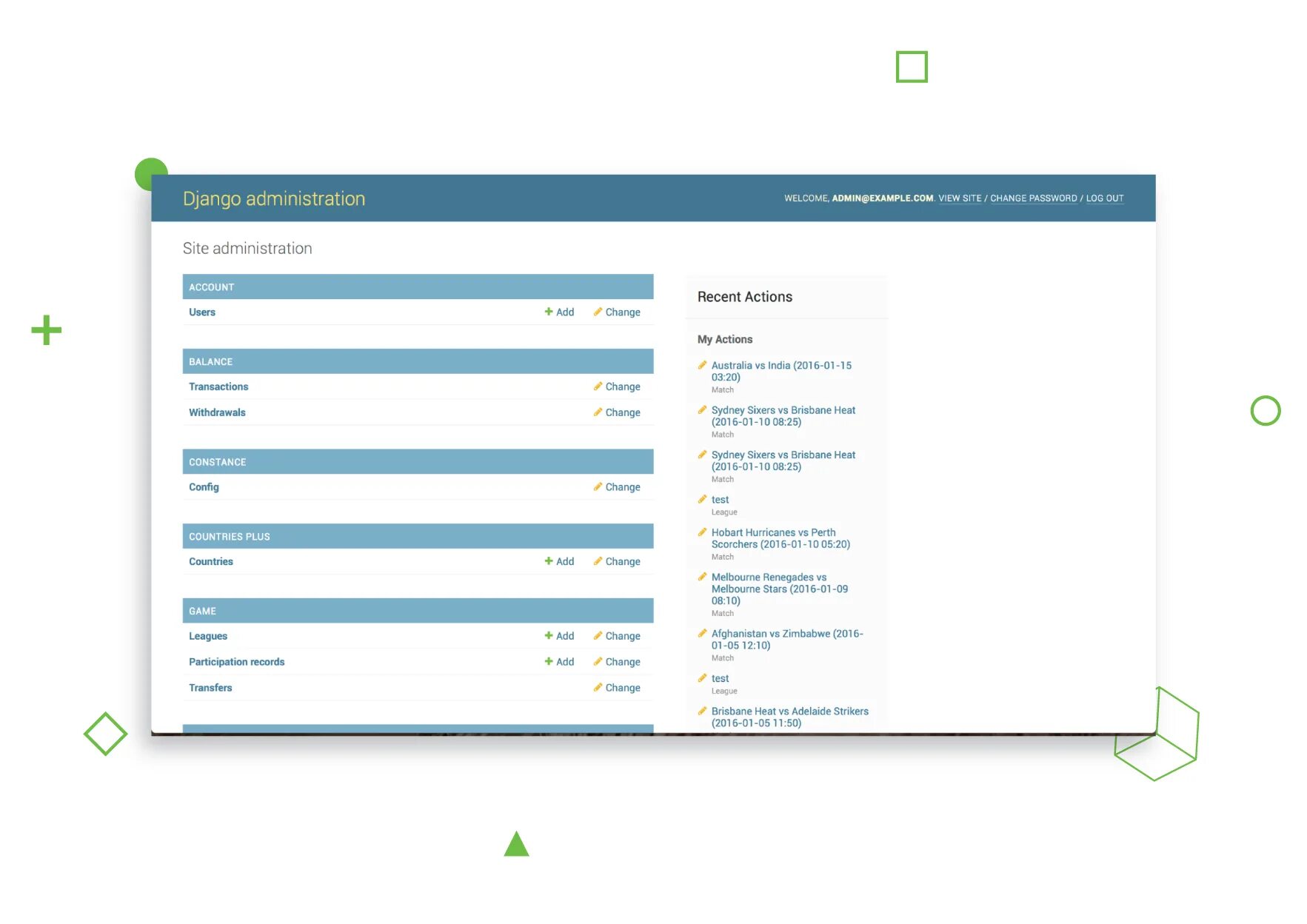1307x924 pixels.
Task: Open Brisbane Heat vs Adelaide Strikers action
Action: (x=790, y=717)
